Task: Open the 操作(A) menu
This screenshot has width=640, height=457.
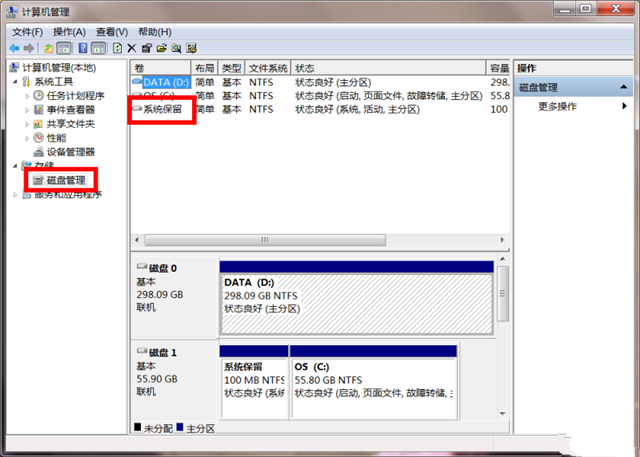Action: 69,32
